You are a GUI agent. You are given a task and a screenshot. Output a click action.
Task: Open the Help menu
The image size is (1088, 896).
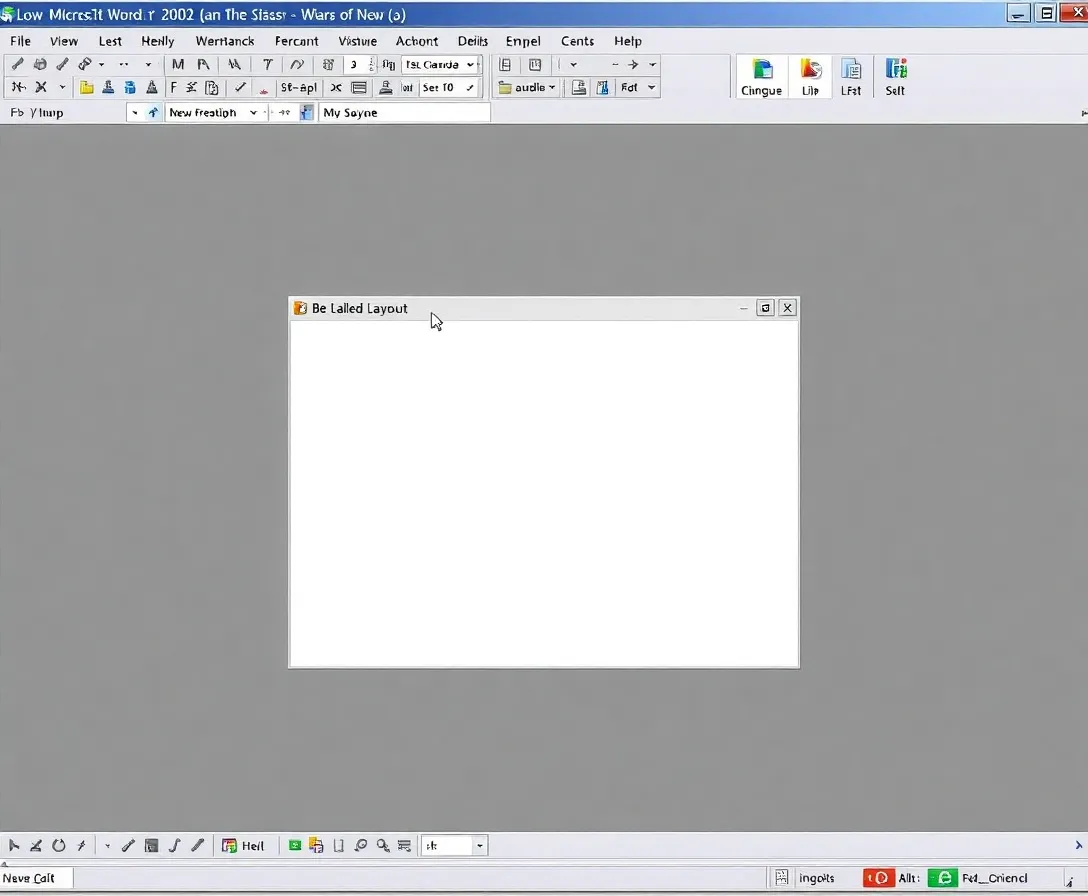(x=627, y=41)
